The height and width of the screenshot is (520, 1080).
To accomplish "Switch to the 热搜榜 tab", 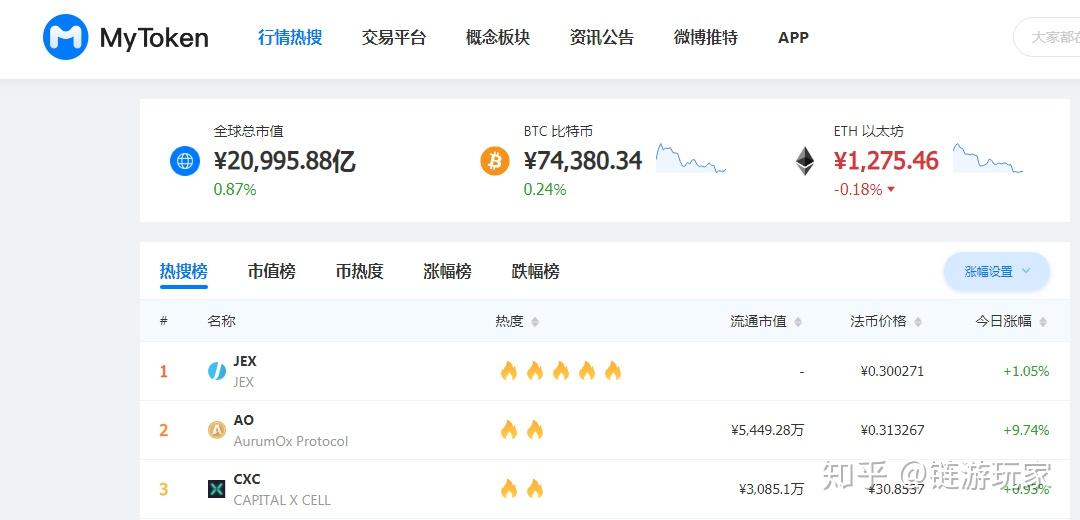I will pyautogui.click(x=183, y=271).
